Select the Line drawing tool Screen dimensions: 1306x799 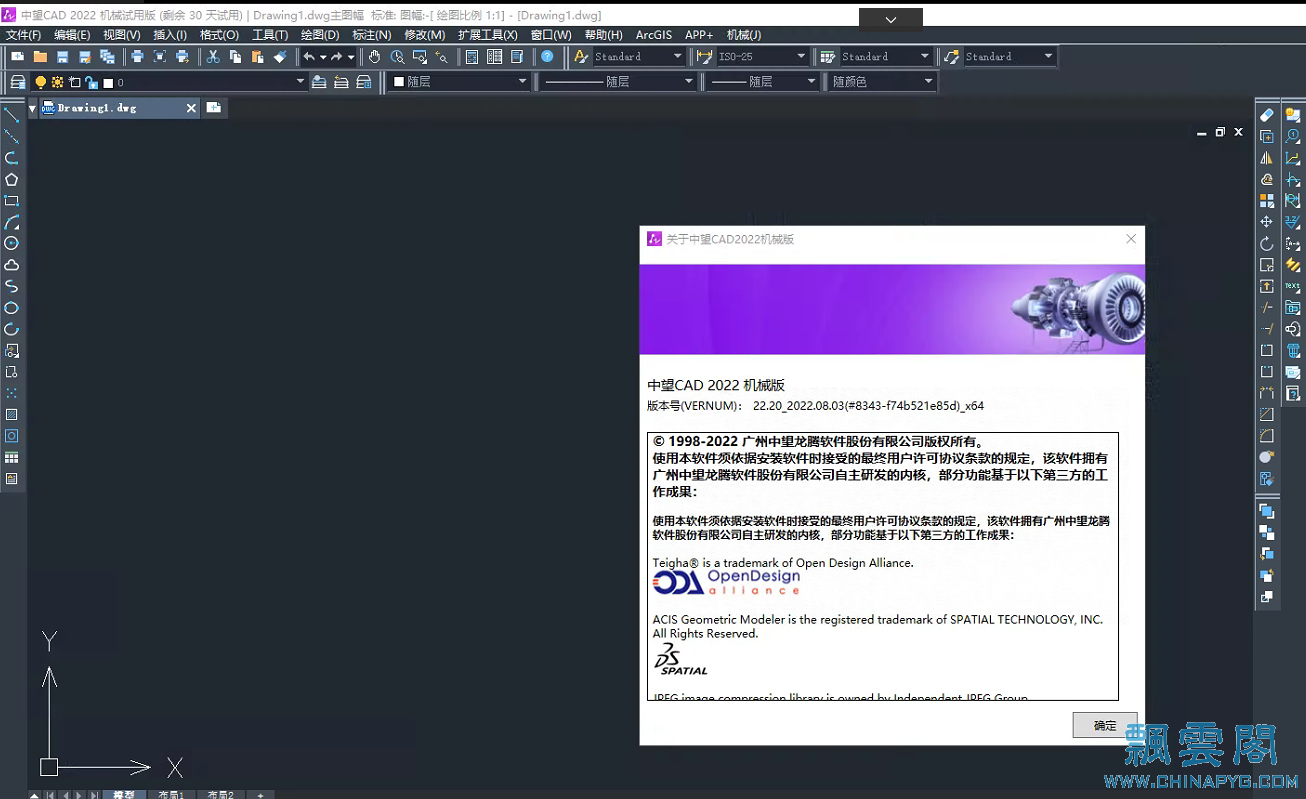[x=12, y=115]
